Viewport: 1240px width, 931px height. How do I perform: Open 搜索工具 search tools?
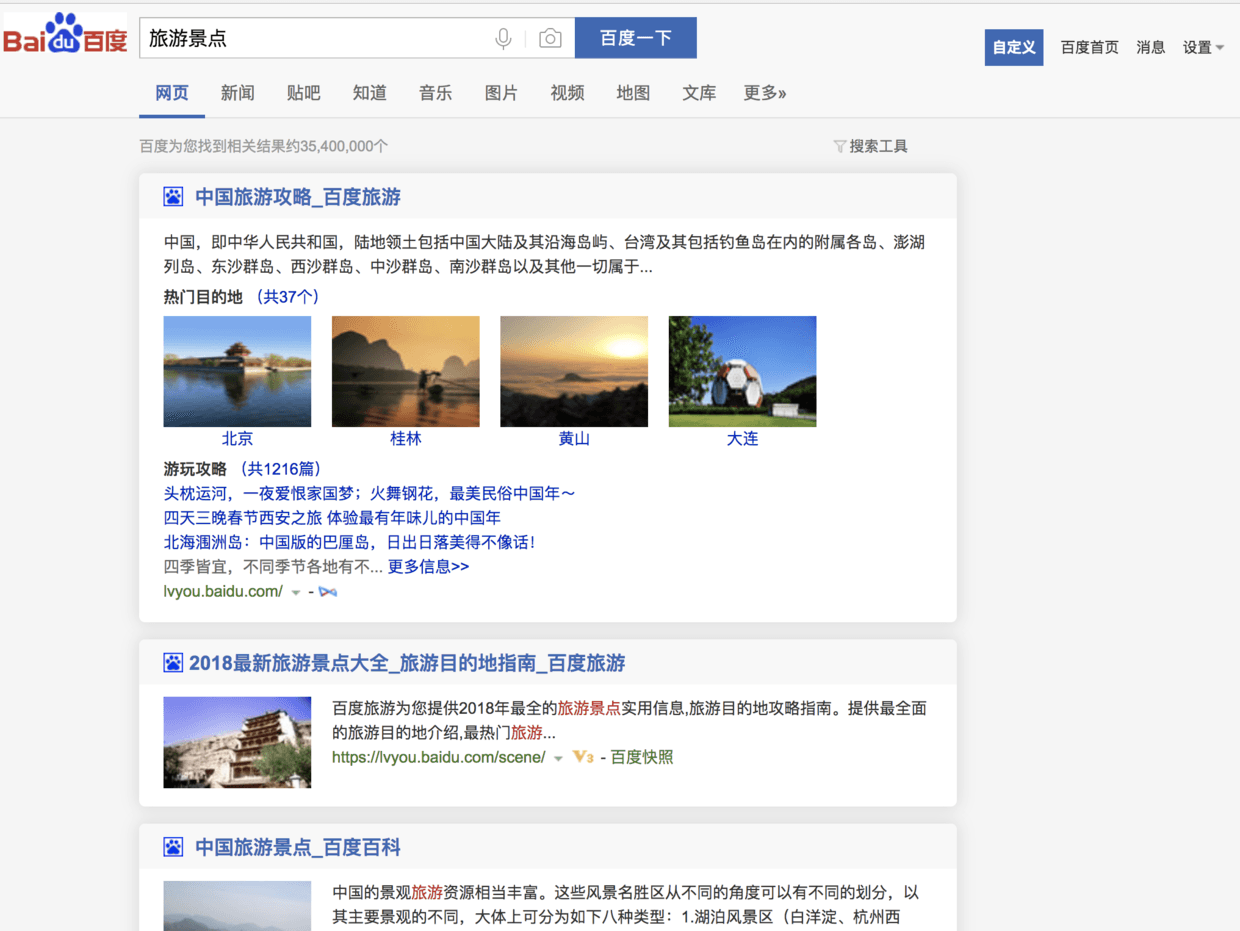click(879, 147)
